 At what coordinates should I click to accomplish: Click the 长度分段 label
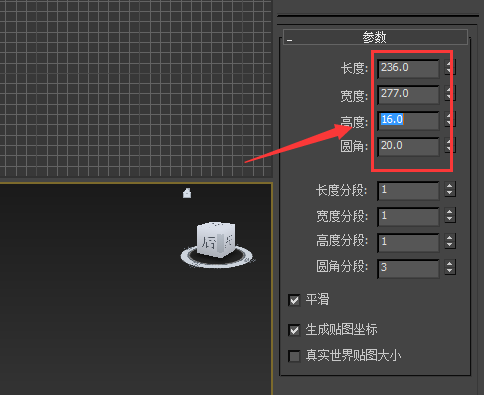(x=342, y=191)
